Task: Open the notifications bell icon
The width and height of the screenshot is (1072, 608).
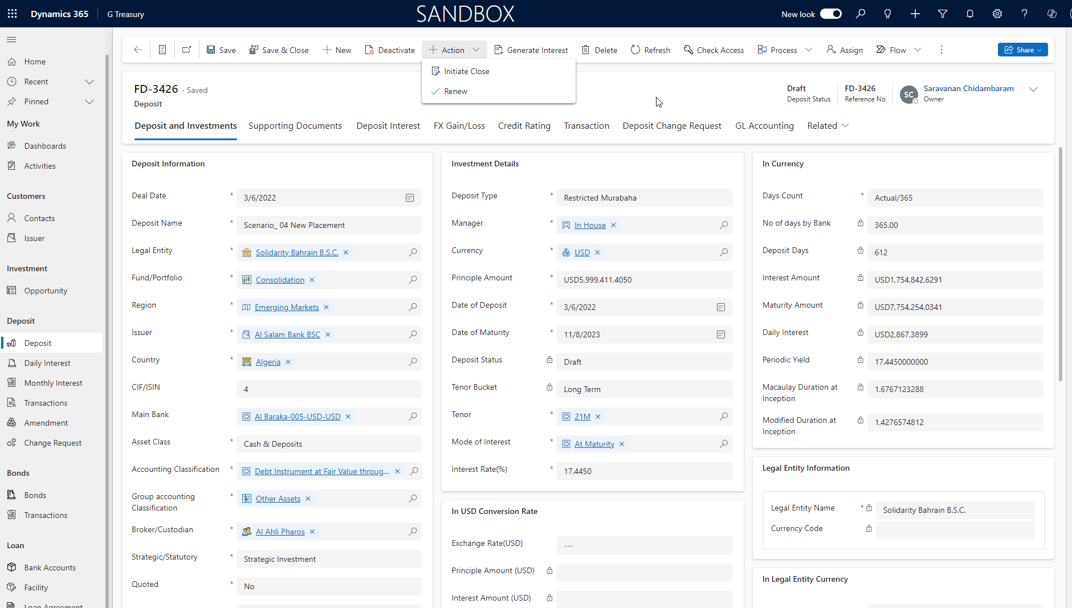Action: [970, 14]
